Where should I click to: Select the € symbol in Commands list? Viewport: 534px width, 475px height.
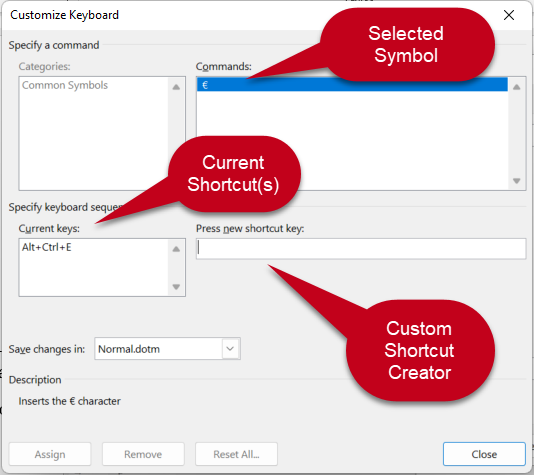point(352,85)
